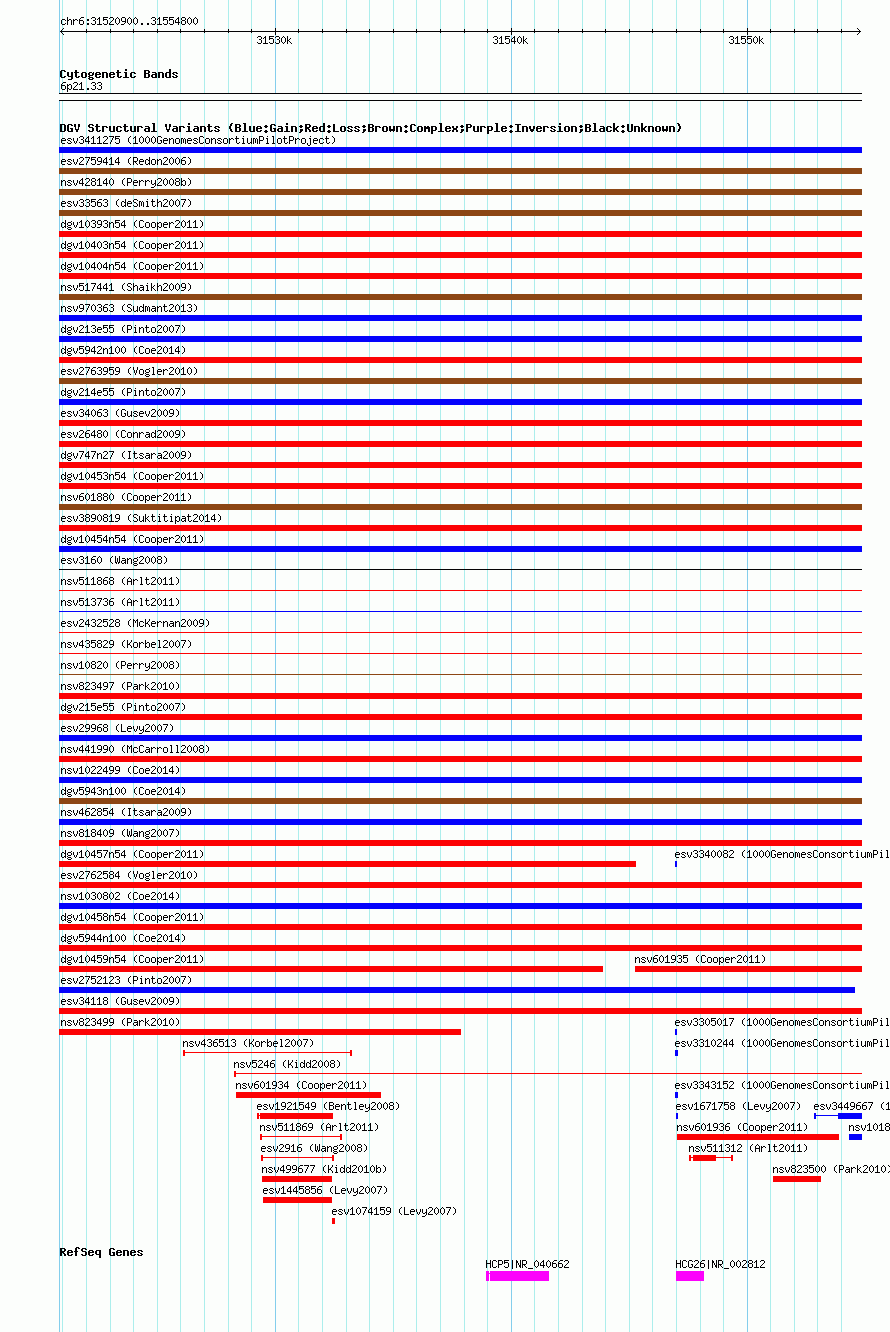Click variant nsv513736 (Arlt2011)
890x1332 pixels.
tap(120, 602)
